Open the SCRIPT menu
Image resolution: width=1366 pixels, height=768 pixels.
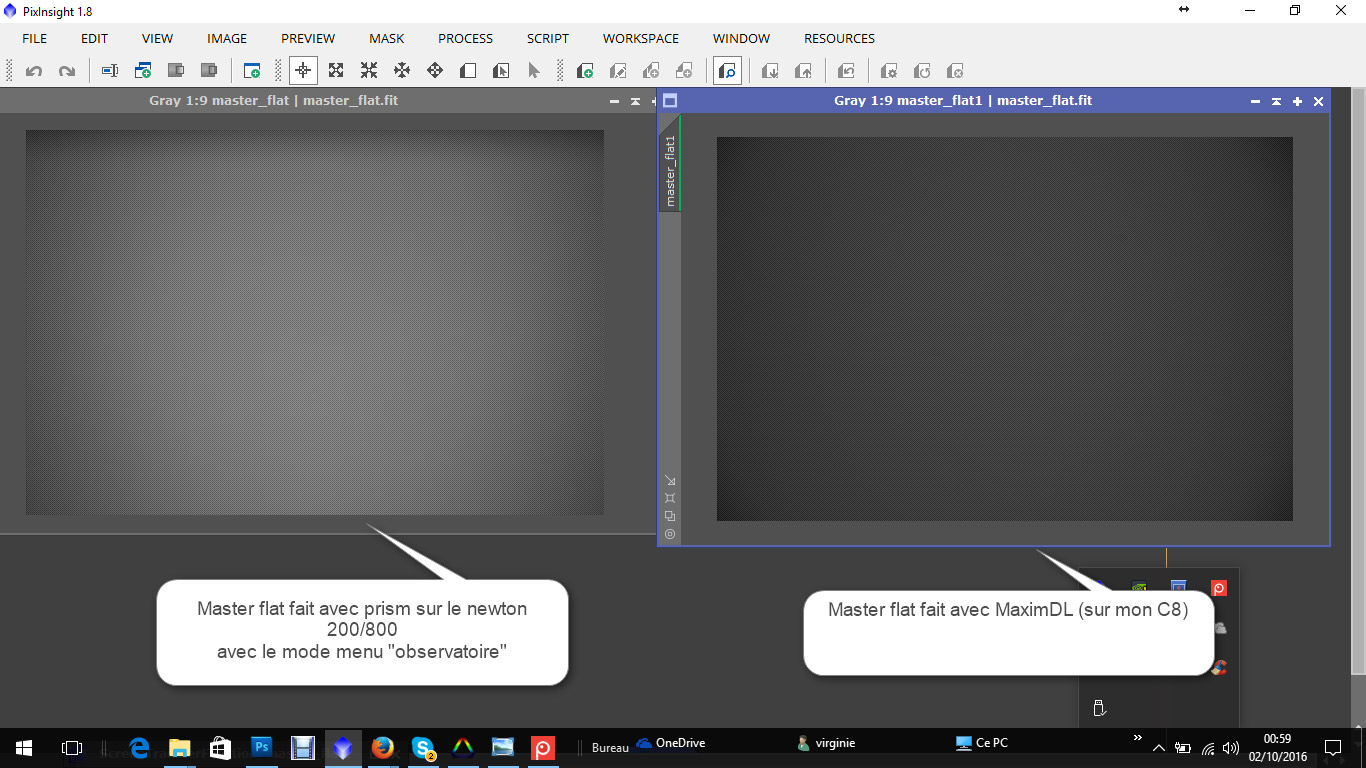547,39
